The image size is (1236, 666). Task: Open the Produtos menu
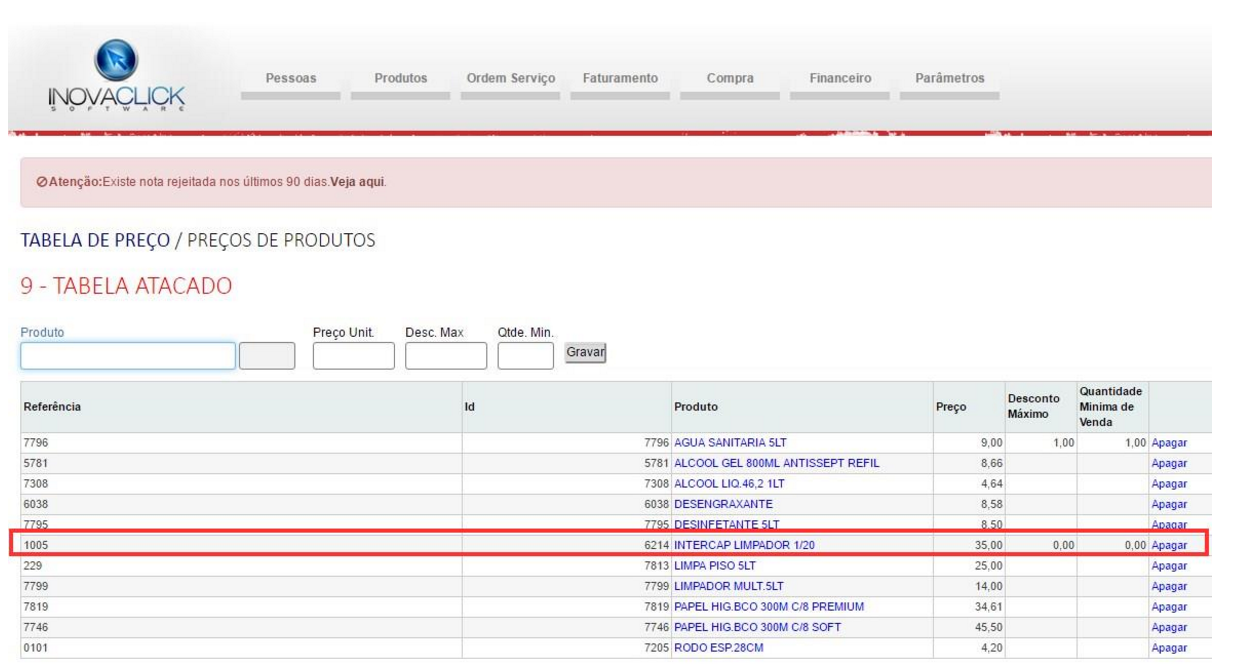[400, 79]
